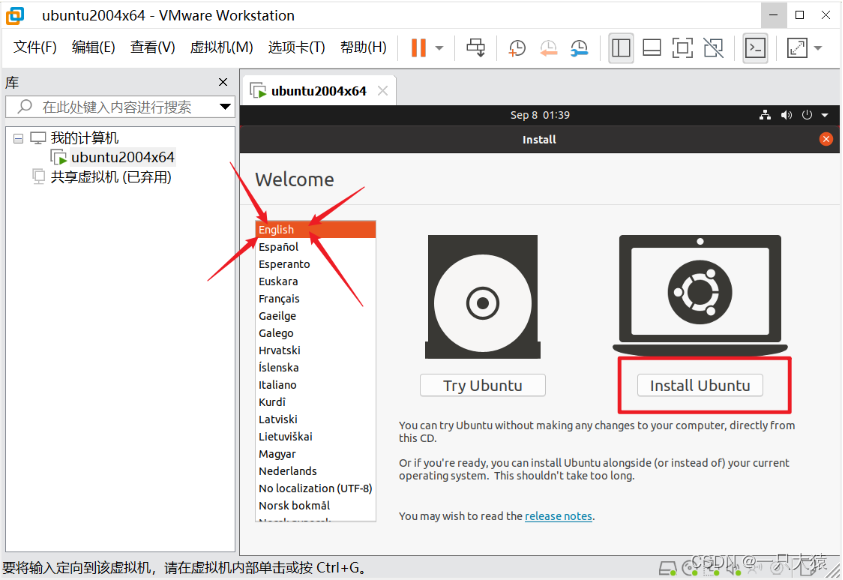Take a snapshot of the virtual machine
The image size is (843, 580).
point(517,48)
